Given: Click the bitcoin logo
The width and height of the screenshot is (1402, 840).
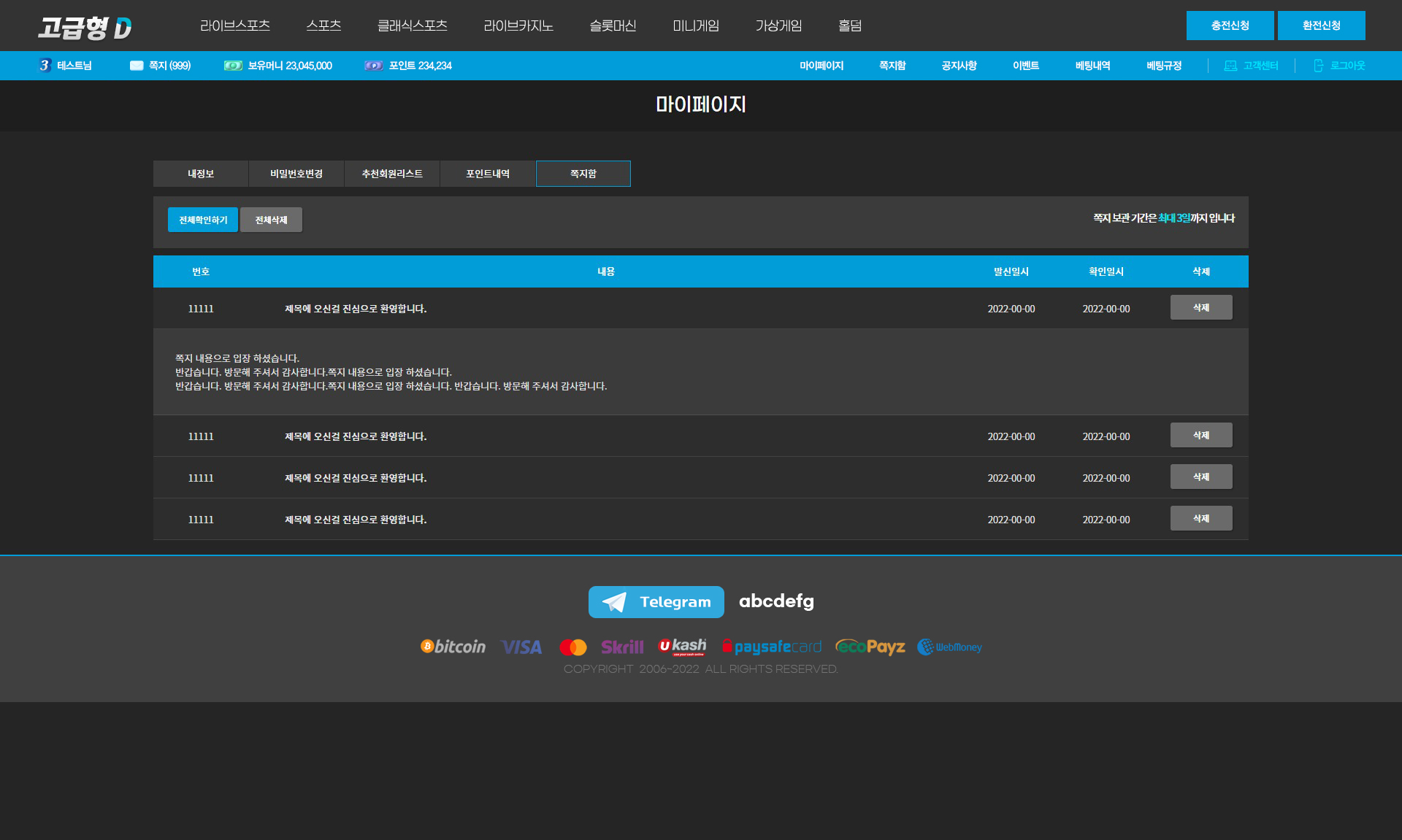Looking at the screenshot, I should coord(453,647).
